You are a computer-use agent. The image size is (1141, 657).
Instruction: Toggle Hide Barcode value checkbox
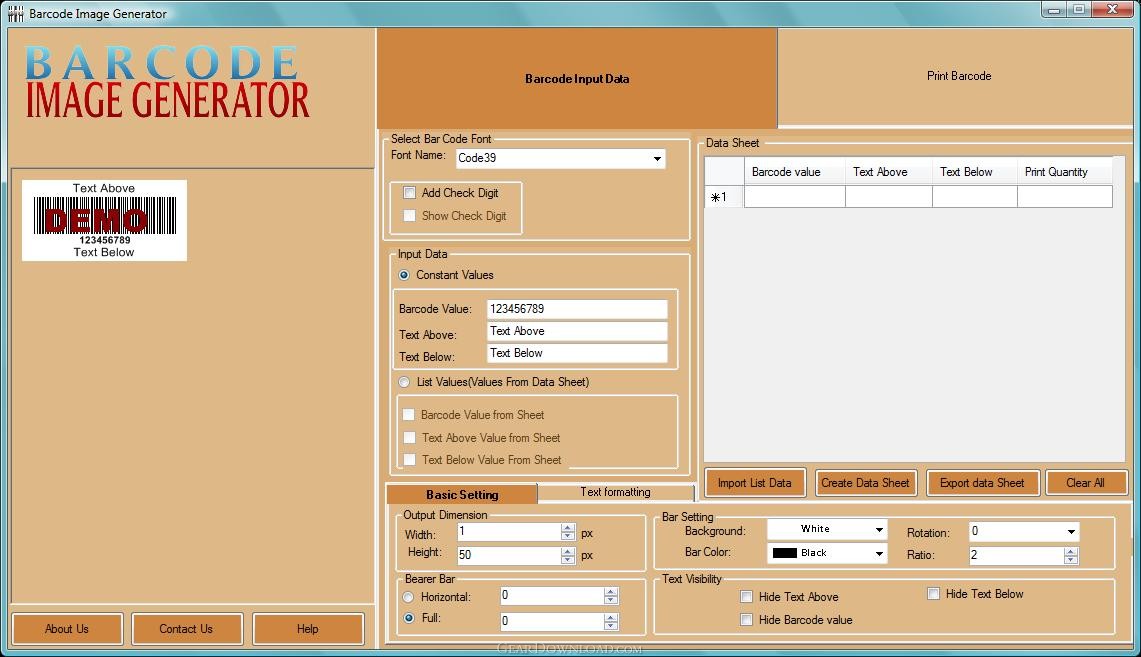(746, 620)
